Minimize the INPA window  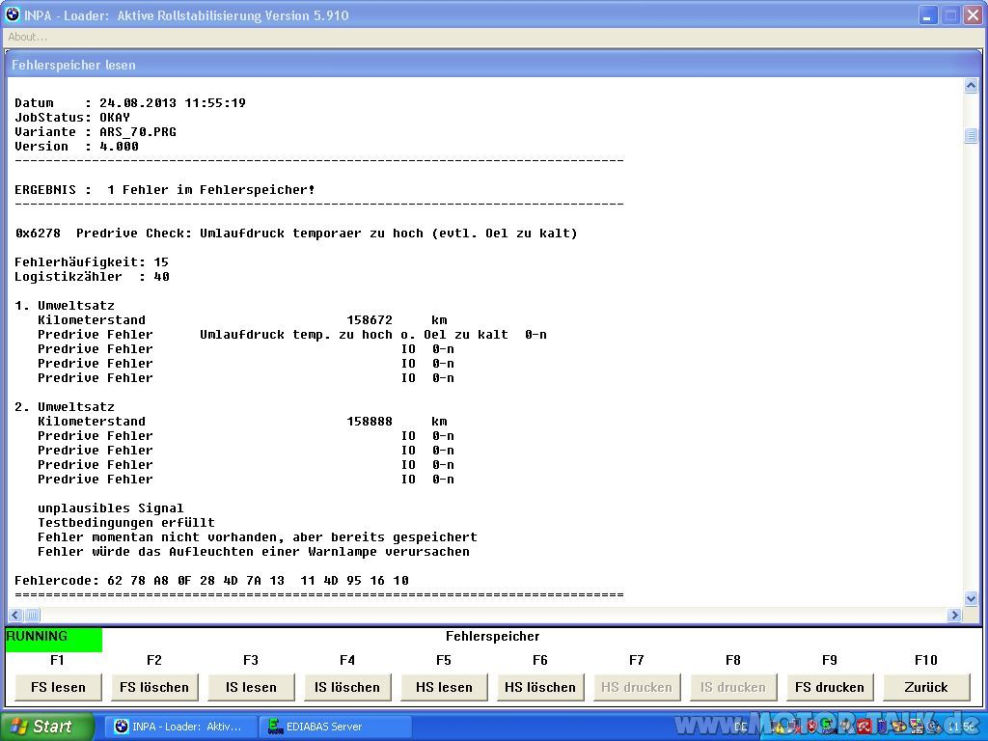pos(928,16)
